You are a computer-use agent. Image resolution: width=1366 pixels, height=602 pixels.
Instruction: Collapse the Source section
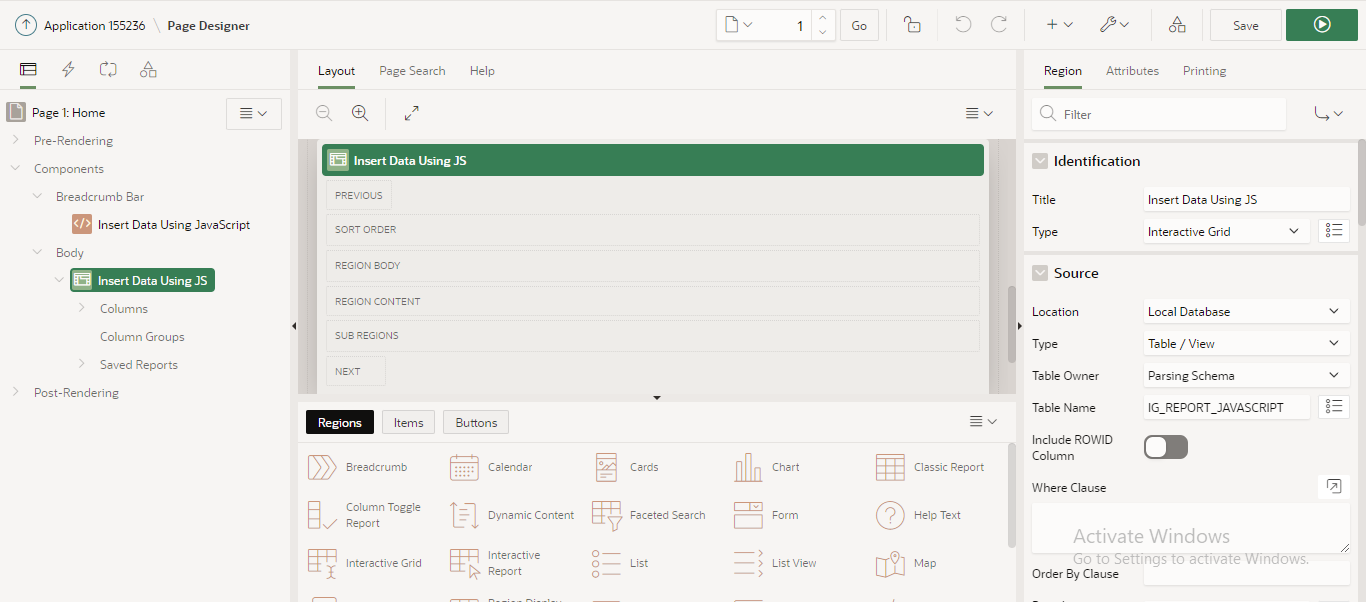point(1040,273)
